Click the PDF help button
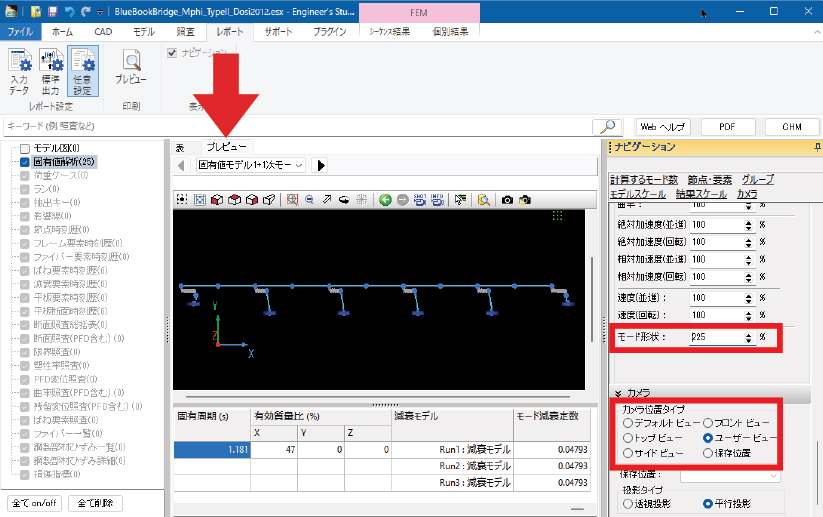The height and width of the screenshot is (517, 823). (727, 126)
